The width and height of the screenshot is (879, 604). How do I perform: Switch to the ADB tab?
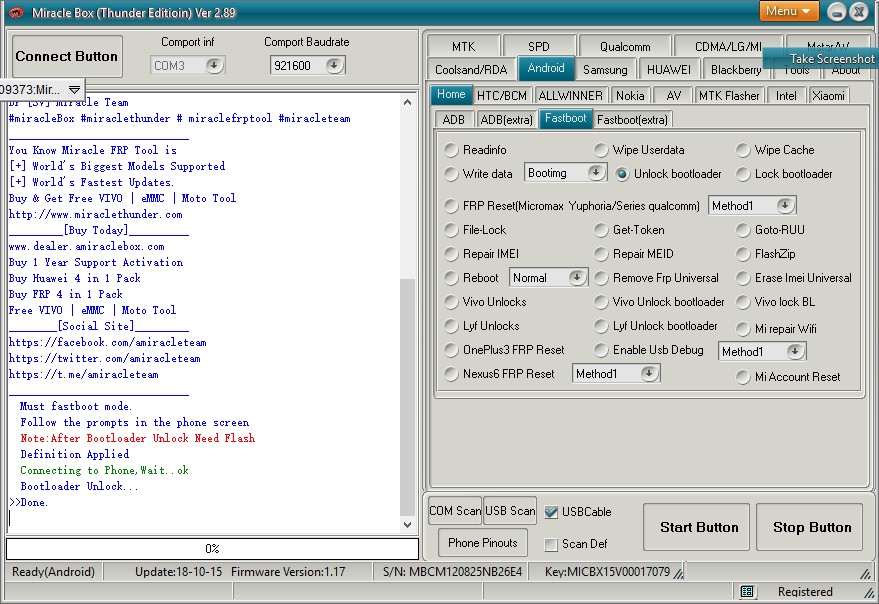(x=454, y=119)
